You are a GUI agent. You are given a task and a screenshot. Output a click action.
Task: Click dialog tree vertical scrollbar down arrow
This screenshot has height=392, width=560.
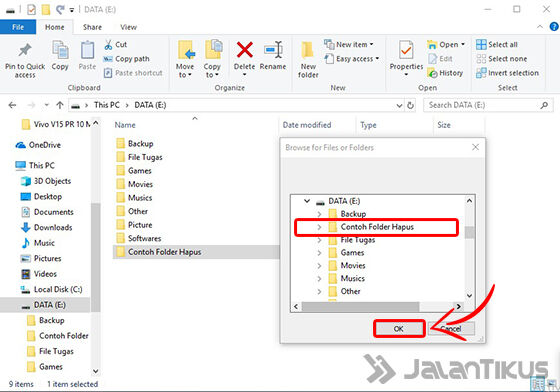click(x=470, y=296)
